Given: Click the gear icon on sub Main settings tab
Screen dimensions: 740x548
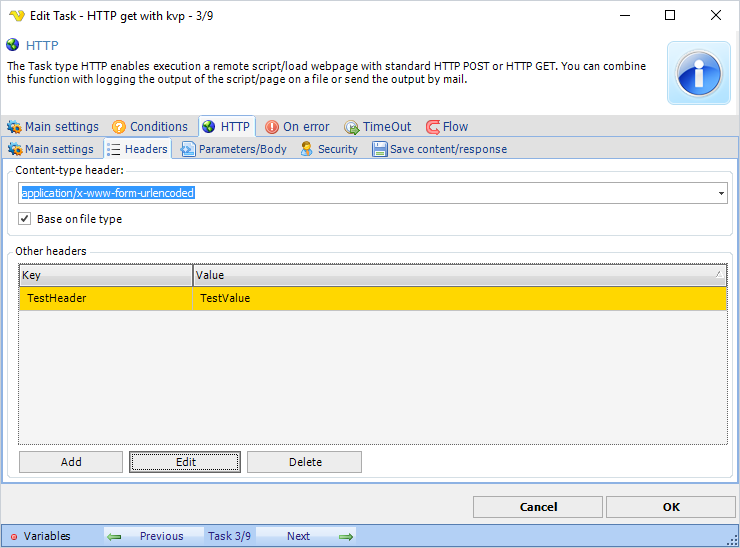Looking at the screenshot, I should click(x=15, y=149).
